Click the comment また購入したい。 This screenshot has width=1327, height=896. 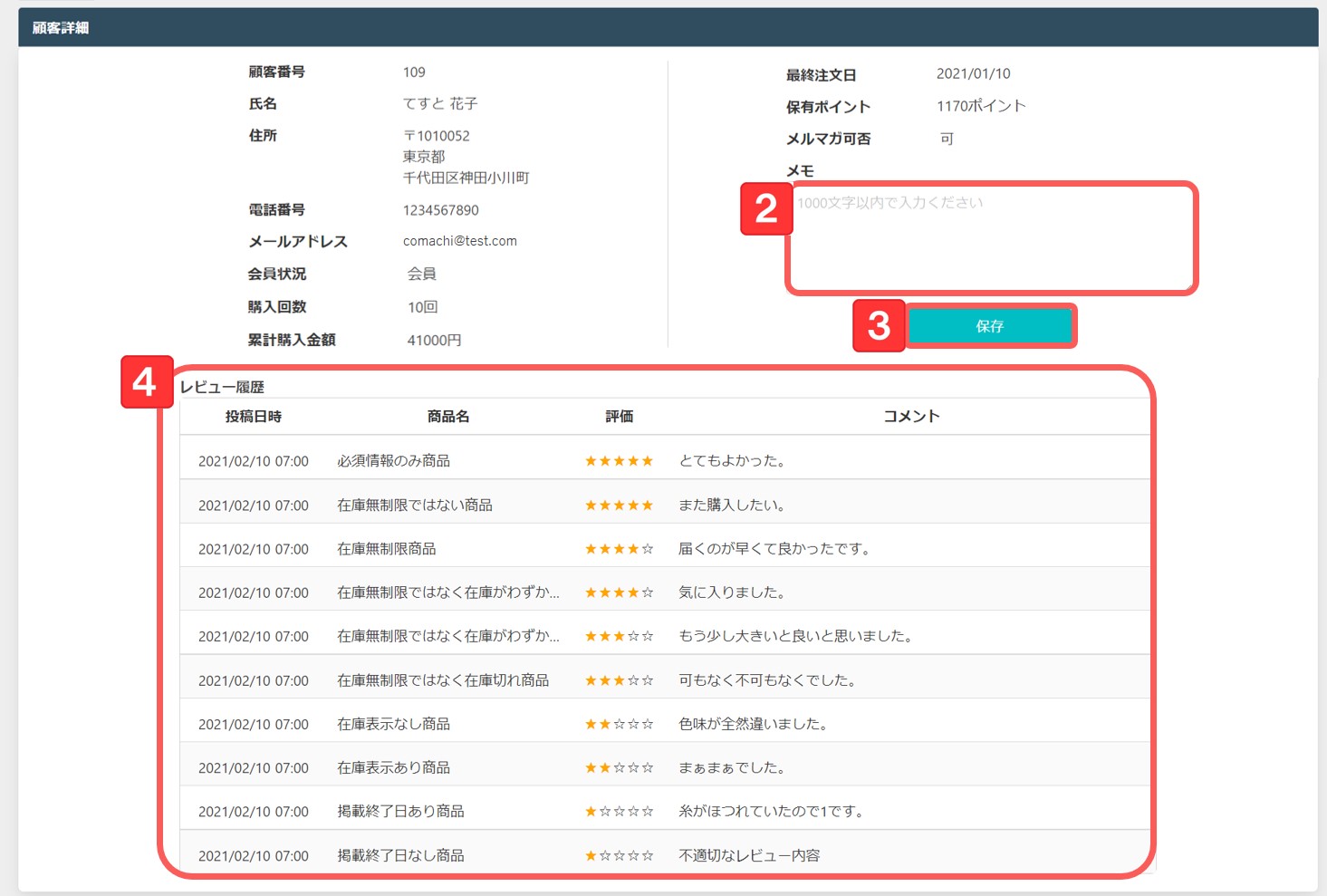click(735, 506)
